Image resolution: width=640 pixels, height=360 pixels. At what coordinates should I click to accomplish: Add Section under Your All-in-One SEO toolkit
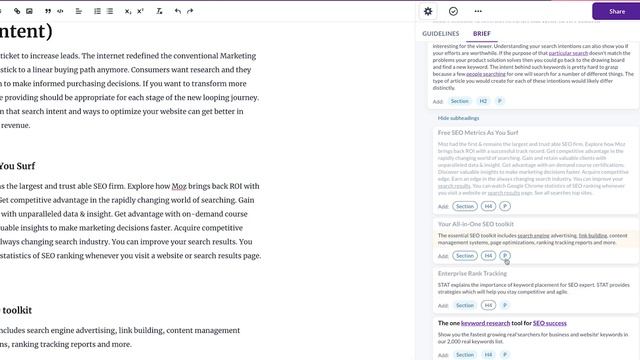point(465,256)
